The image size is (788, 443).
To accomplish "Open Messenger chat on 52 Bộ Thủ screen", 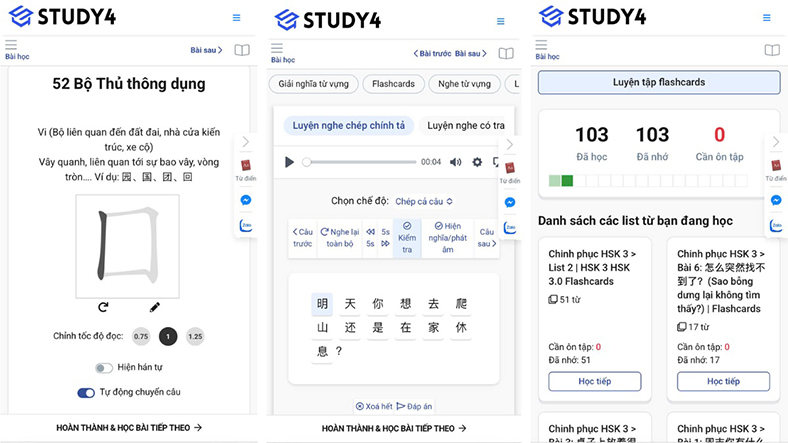I will pyautogui.click(x=246, y=200).
